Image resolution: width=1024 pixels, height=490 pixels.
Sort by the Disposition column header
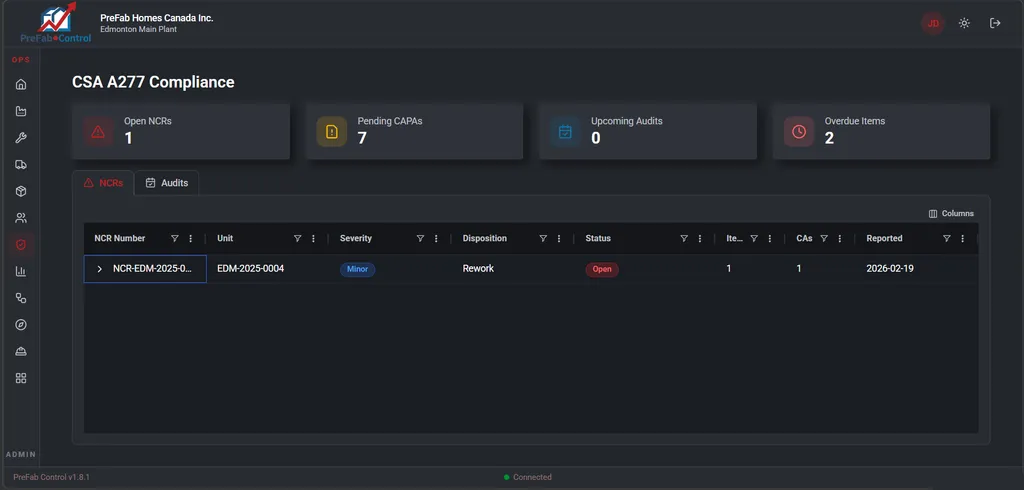coord(485,239)
